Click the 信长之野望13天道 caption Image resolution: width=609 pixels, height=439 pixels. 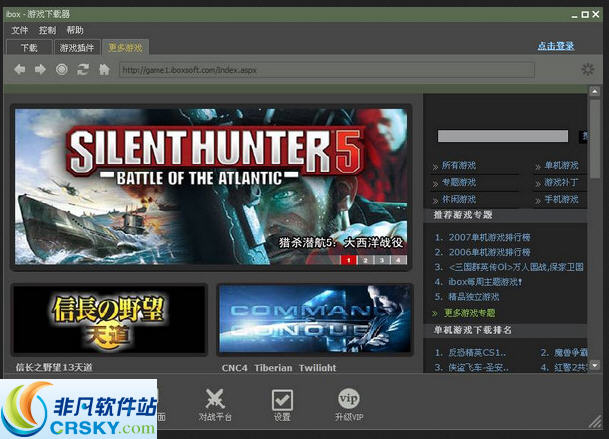pyautogui.click(x=54, y=367)
